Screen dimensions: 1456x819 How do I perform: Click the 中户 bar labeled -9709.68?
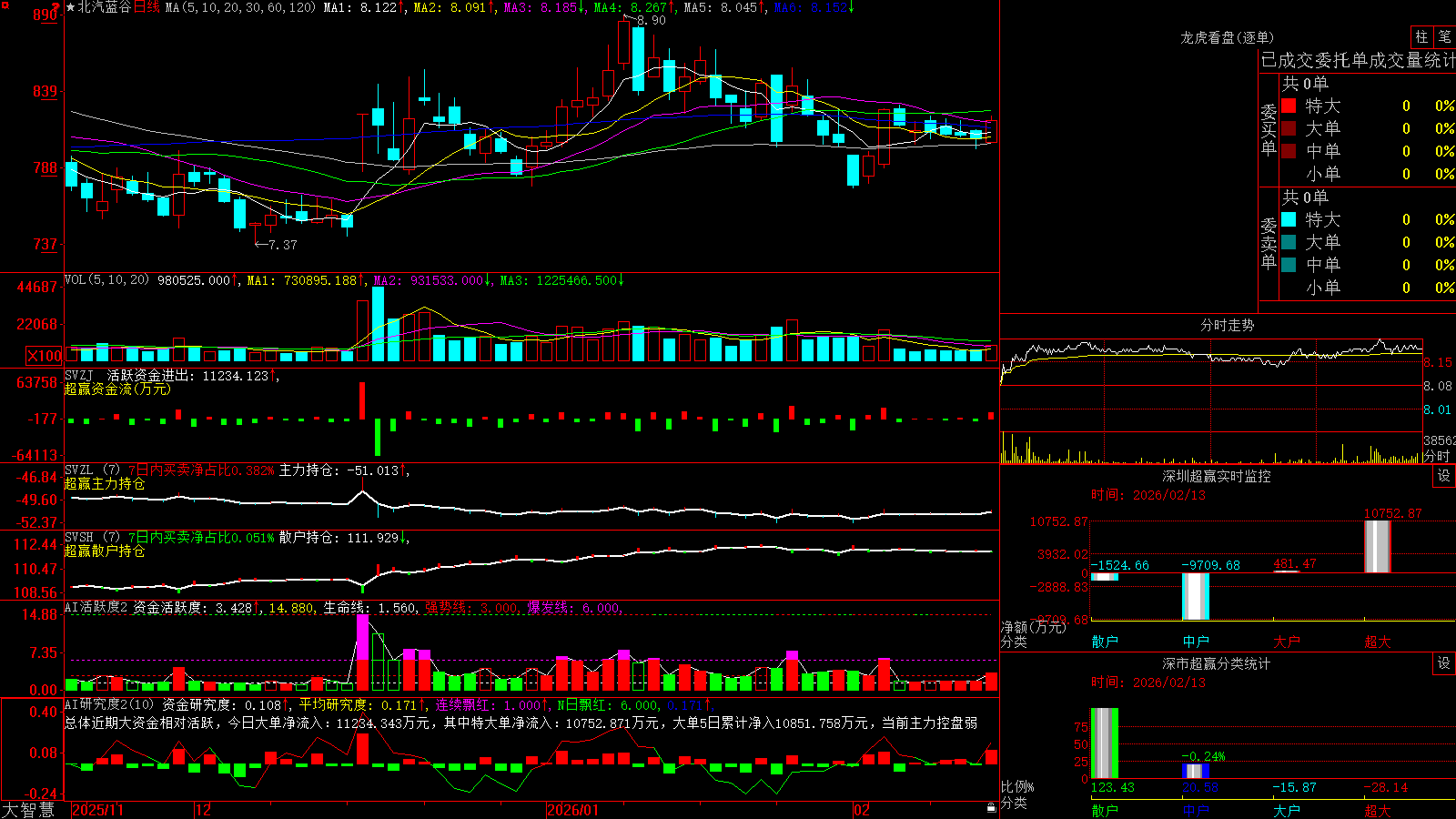coord(1196,596)
